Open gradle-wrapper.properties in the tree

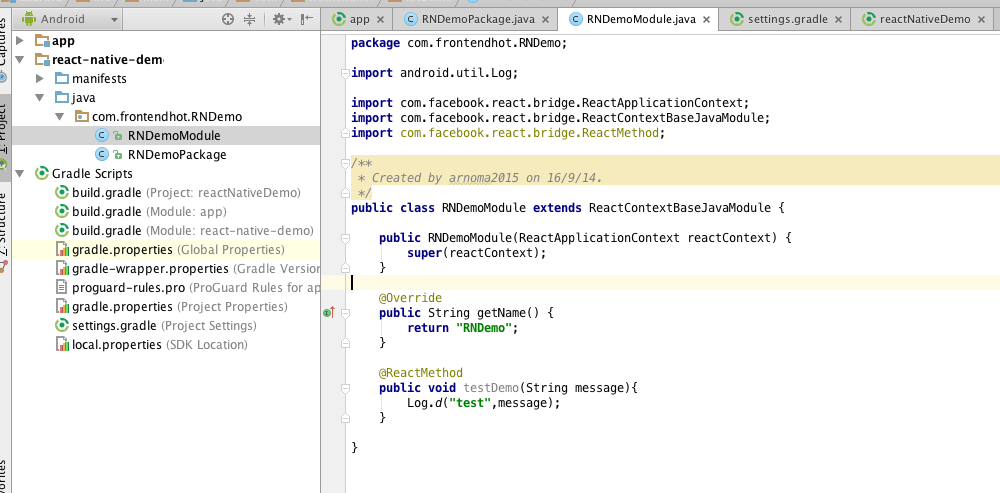coord(150,269)
